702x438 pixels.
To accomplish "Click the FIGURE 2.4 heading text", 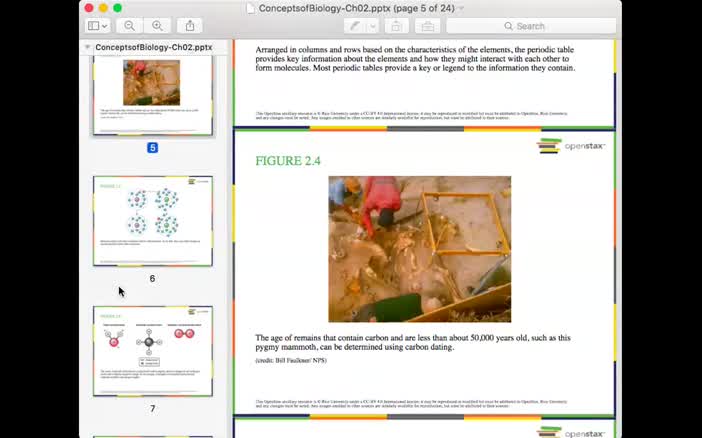I will click(x=288, y=161).
